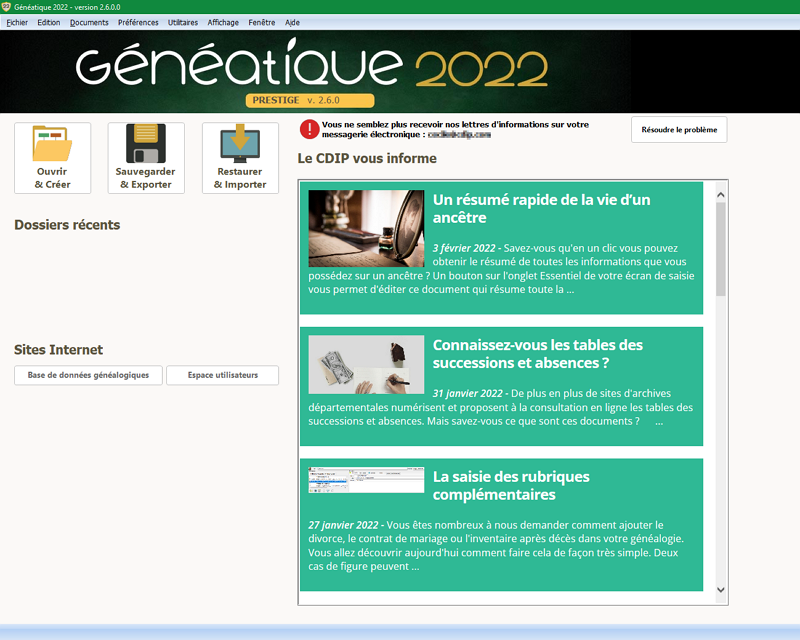The width and height of the screenshot is (800, 640).
Task: Click the 3 février 2022 date text
Action: coord(464,248)
